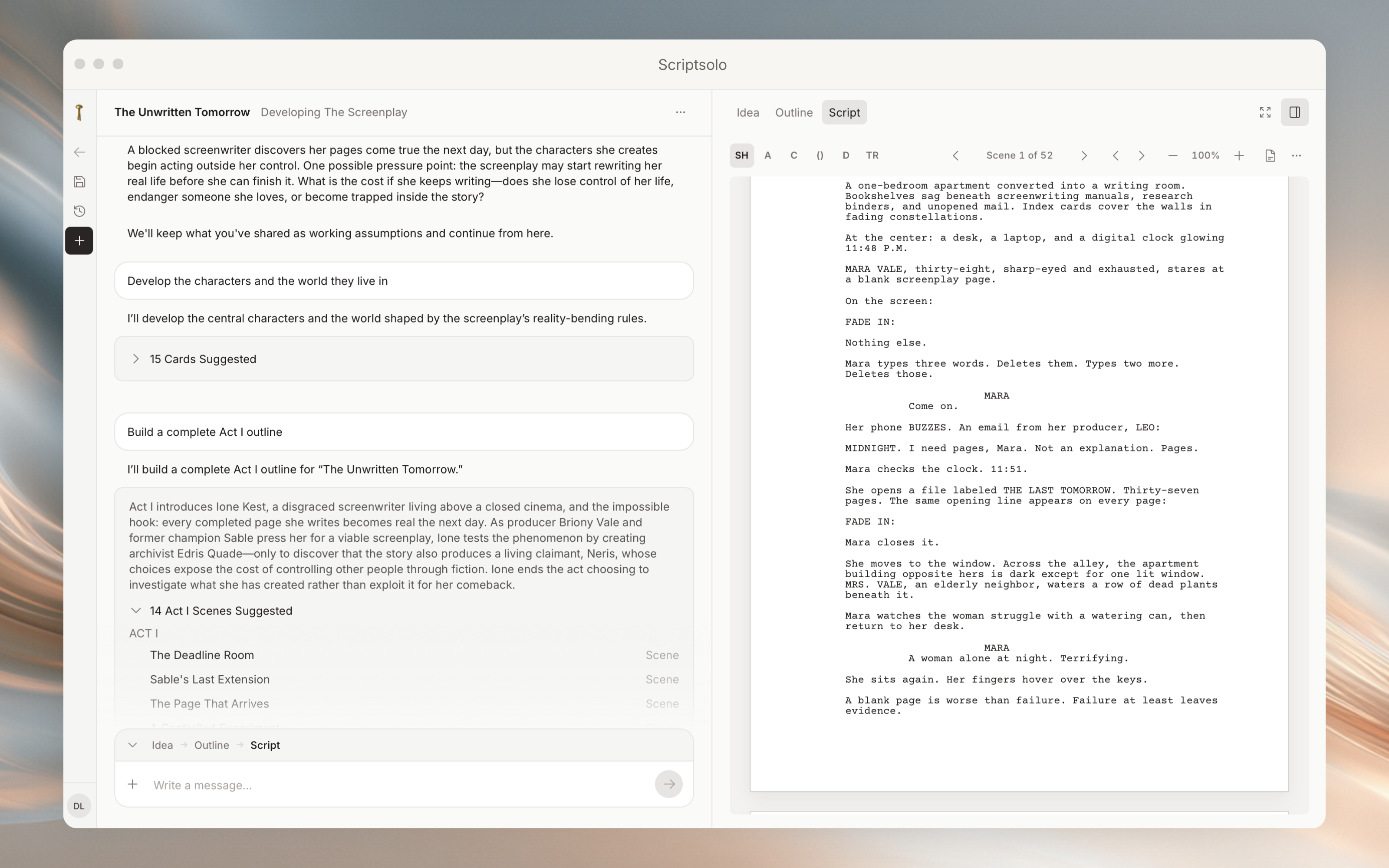The height and width of the screenshot is (868, 1389).
Task: Zoom out with the minus icon
Action: 1172,155
